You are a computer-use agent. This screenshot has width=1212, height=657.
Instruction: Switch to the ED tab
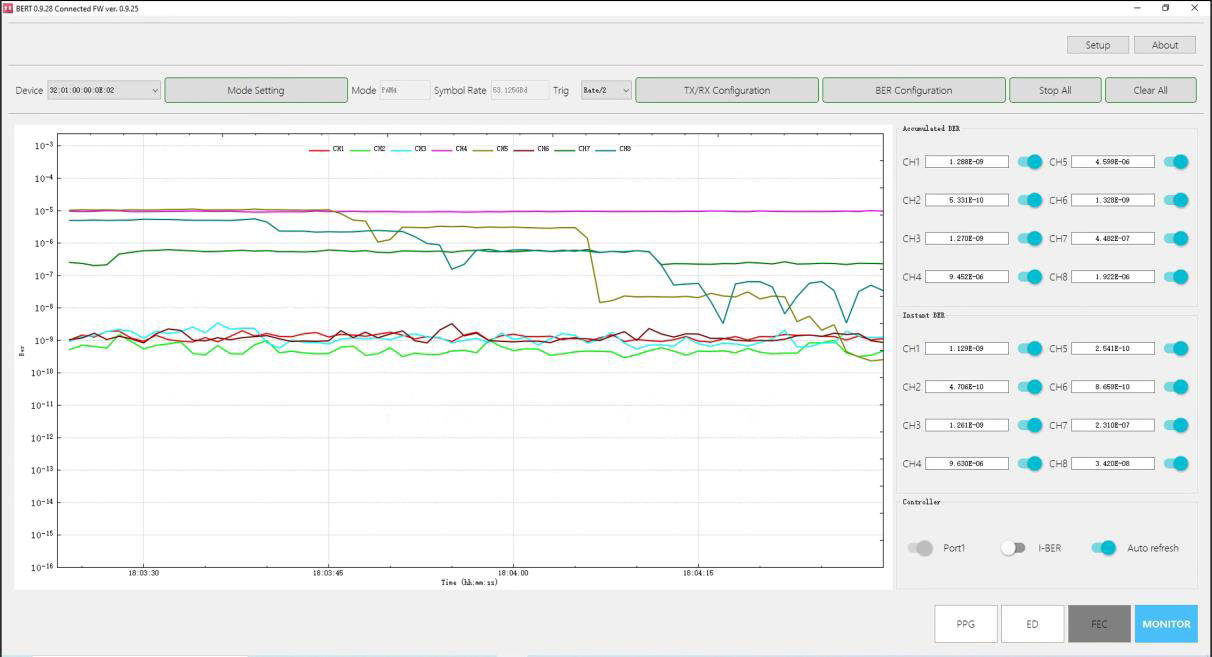[x=1032, y=624]
